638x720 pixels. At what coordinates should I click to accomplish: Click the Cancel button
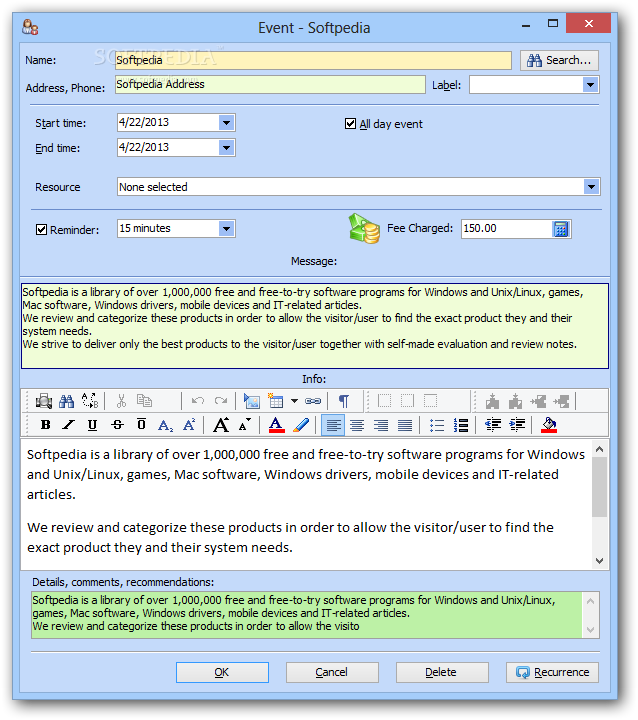click(332, 672)
